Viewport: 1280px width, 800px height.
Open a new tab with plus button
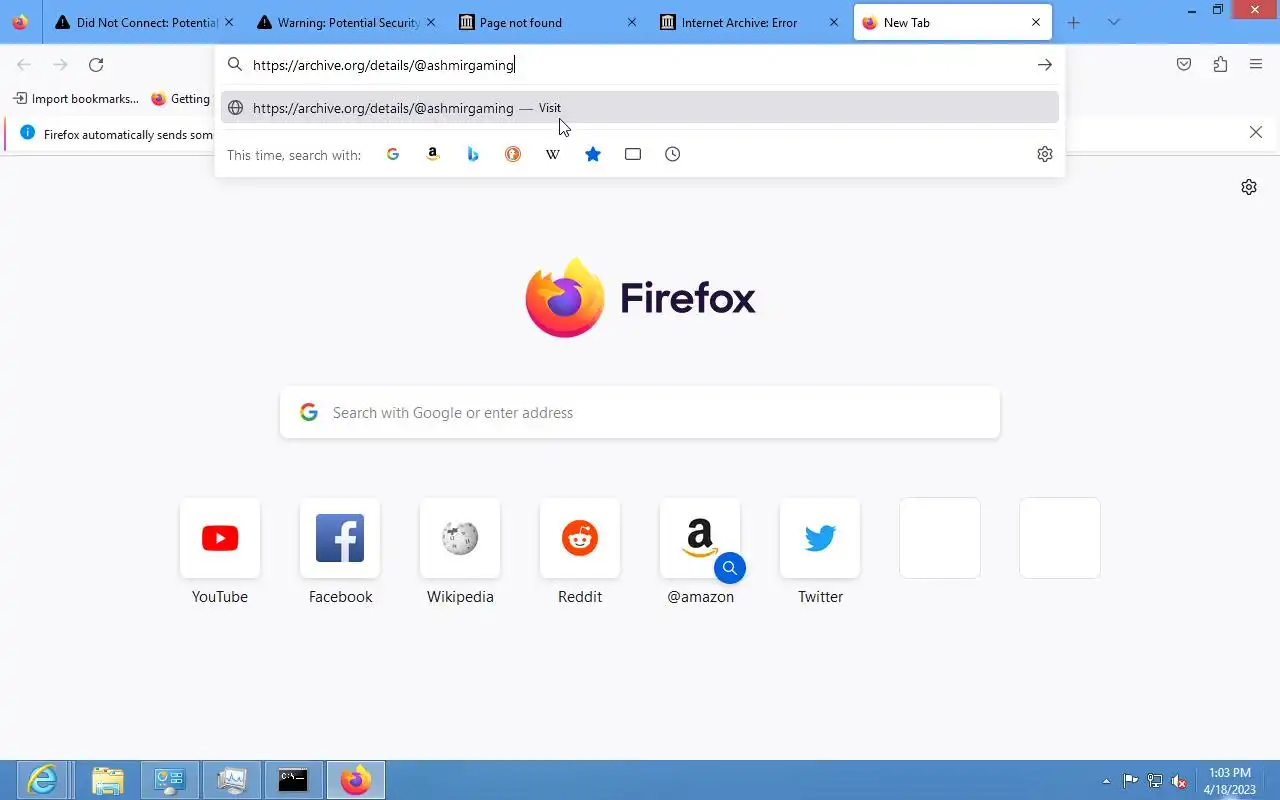tap(1074, 22)
